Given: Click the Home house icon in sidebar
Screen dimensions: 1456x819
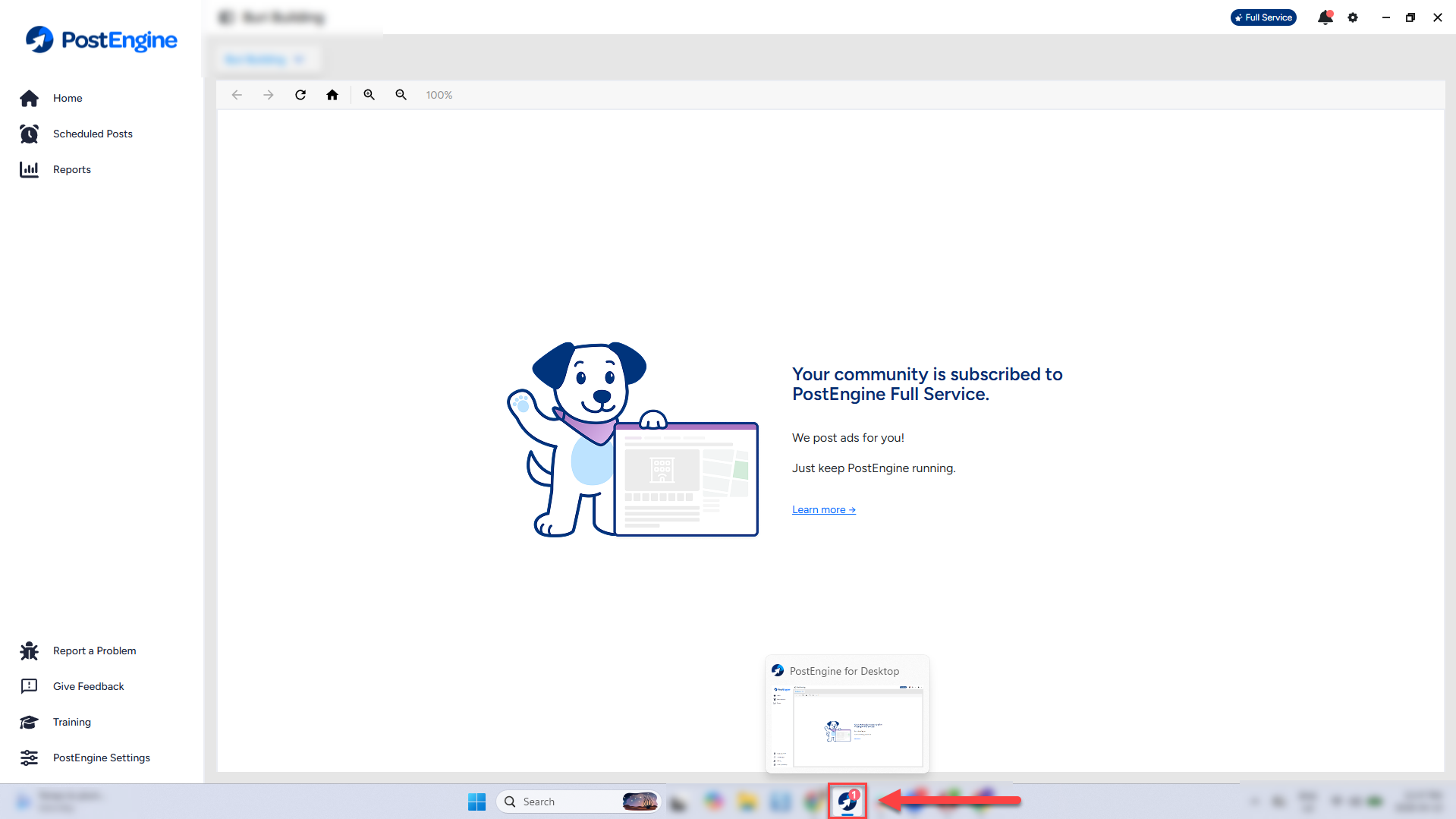Looking at the screenshot, I should (x=29, y=98).
